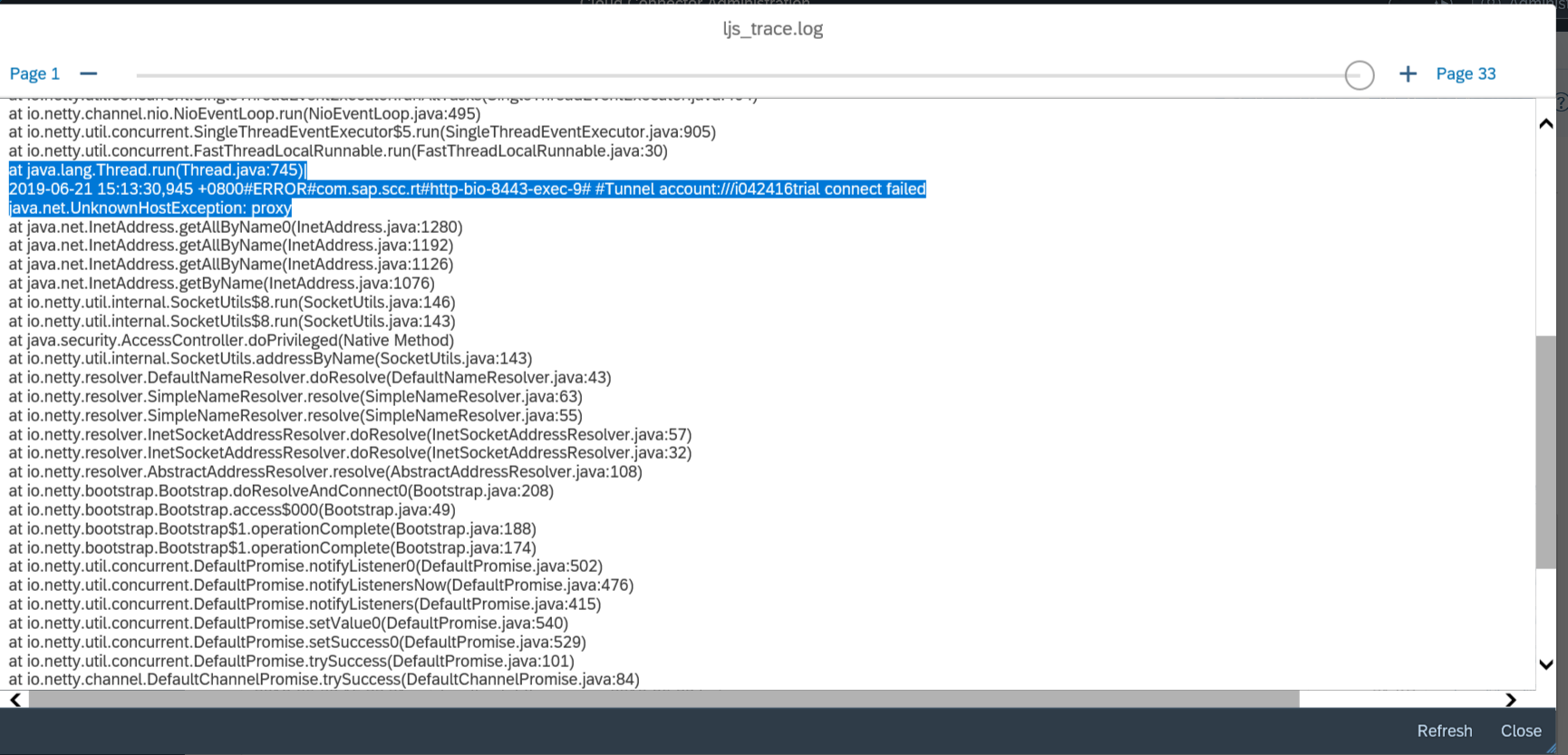Click line 'DefaultPromise.notifyListener0' trace entry
Image resolution: width=1568 pixels, height=755 pixels.
[x=305, y=566]
